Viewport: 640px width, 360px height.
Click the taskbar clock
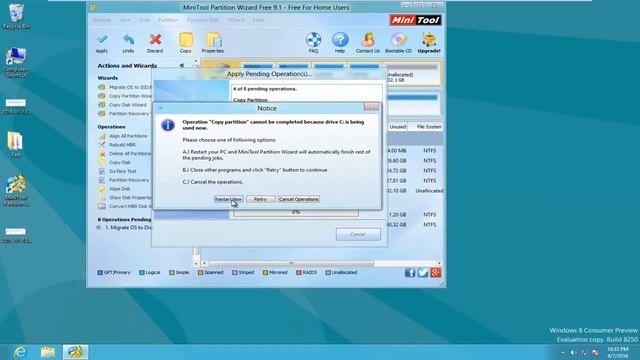tap(617, 352)
